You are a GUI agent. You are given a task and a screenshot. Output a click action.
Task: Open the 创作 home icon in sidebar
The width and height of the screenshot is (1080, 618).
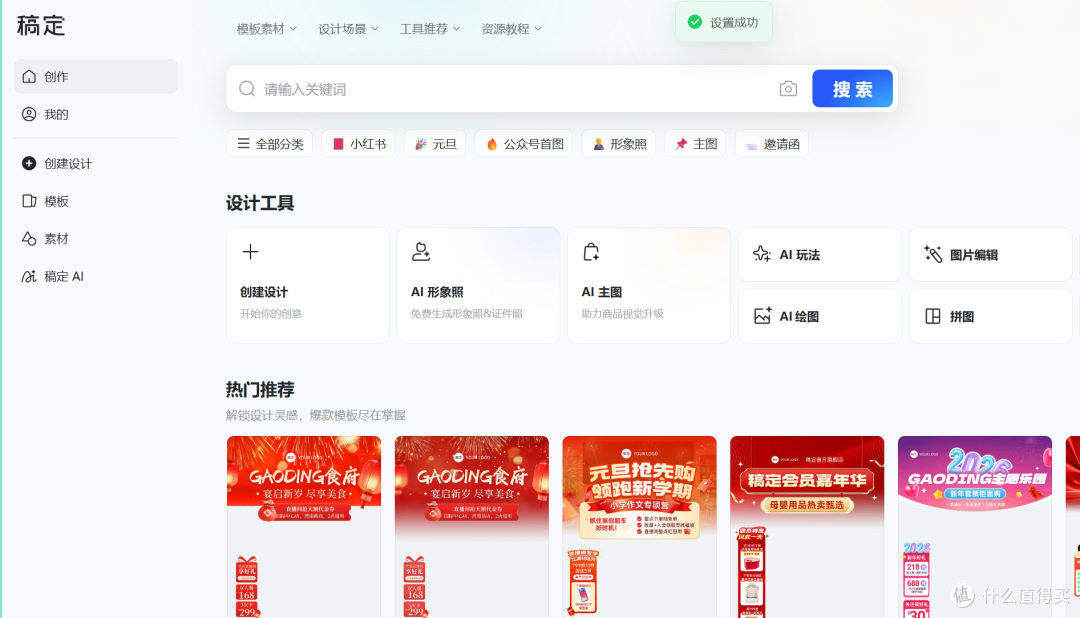click(29, 76)
